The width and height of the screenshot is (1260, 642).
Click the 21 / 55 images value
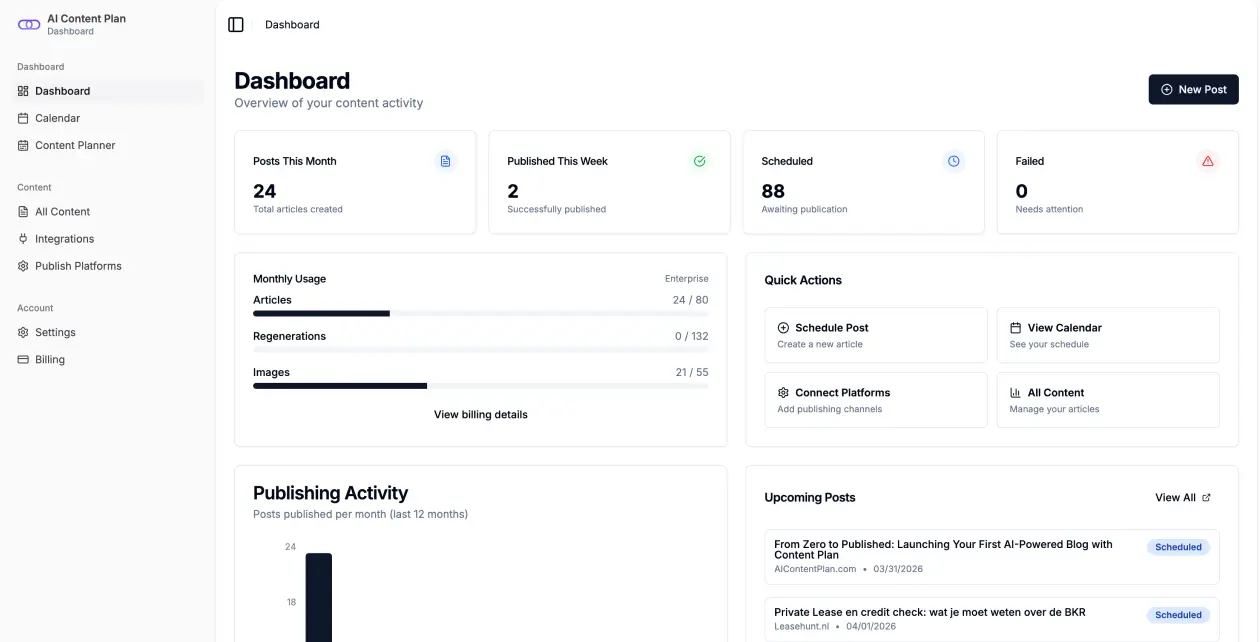pos(692,372)
